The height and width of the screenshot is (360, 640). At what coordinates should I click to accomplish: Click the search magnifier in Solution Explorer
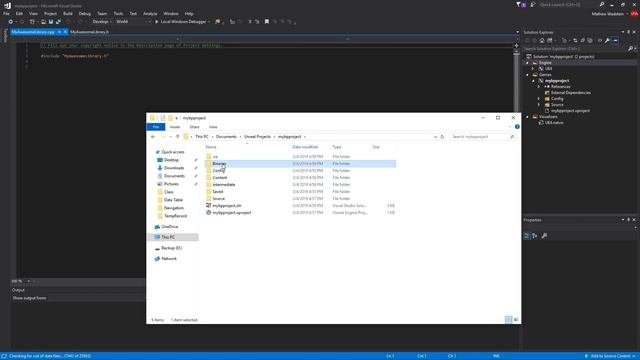(631, 49)
